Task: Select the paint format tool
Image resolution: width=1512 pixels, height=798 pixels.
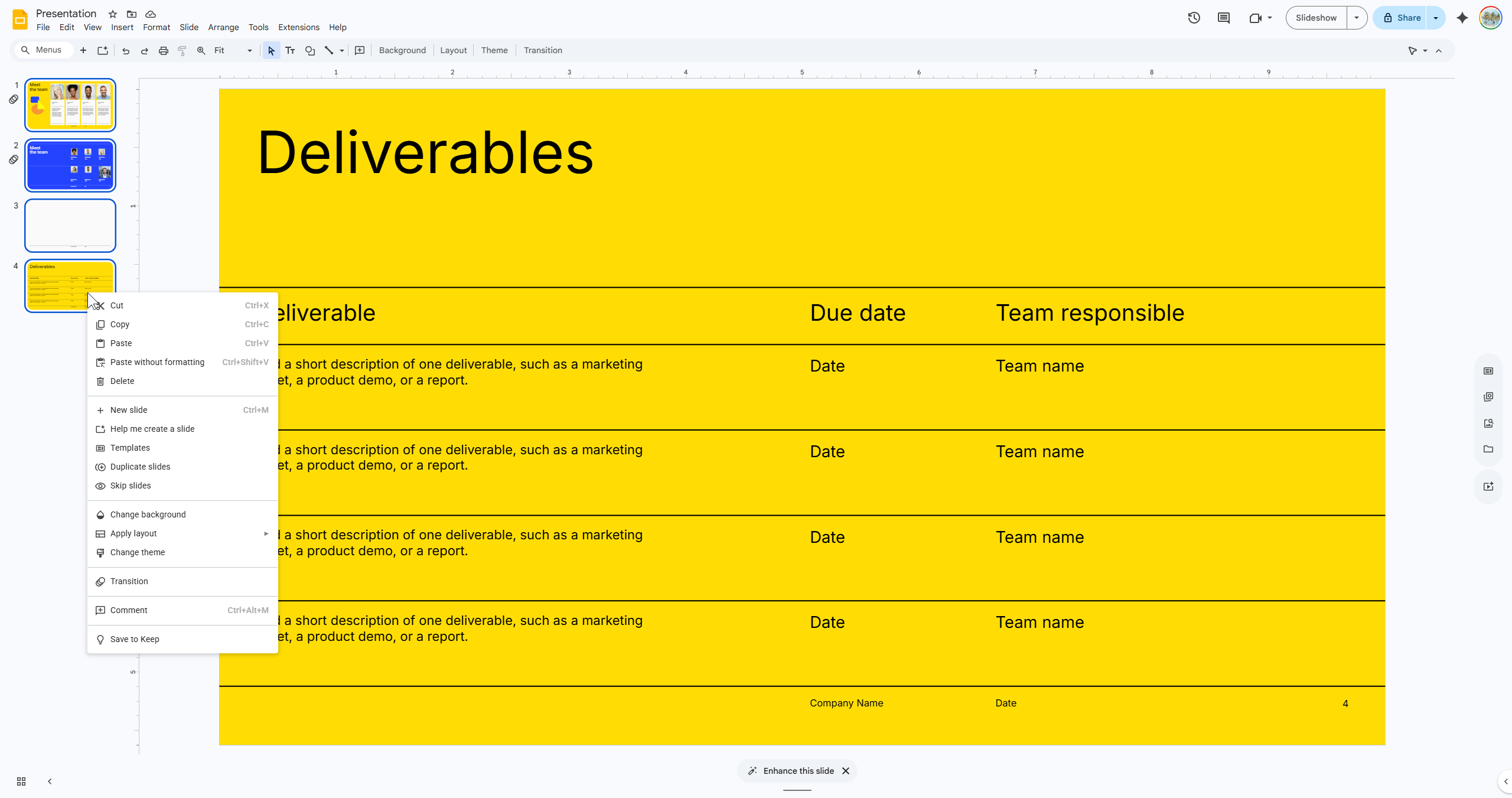Action: tap(182, 50)
